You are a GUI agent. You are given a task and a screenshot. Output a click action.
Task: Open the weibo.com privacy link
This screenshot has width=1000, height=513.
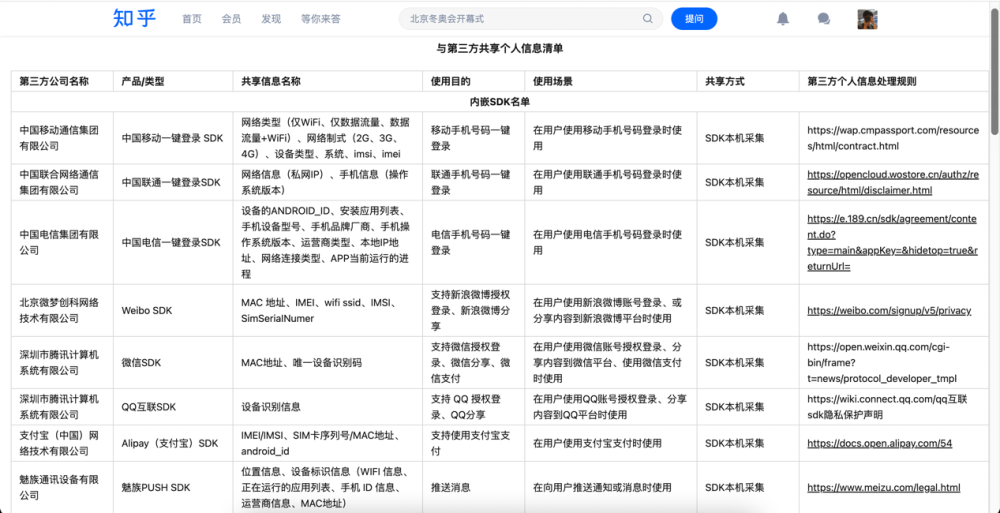[x=889, y=311]
